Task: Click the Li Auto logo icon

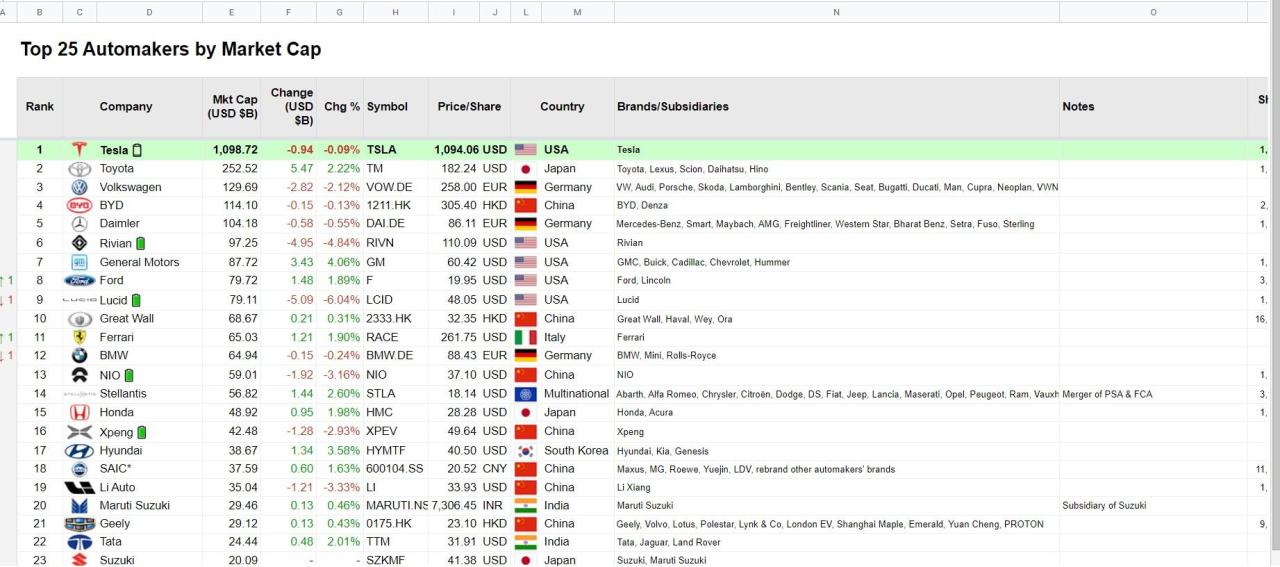Action: point(80,488)
